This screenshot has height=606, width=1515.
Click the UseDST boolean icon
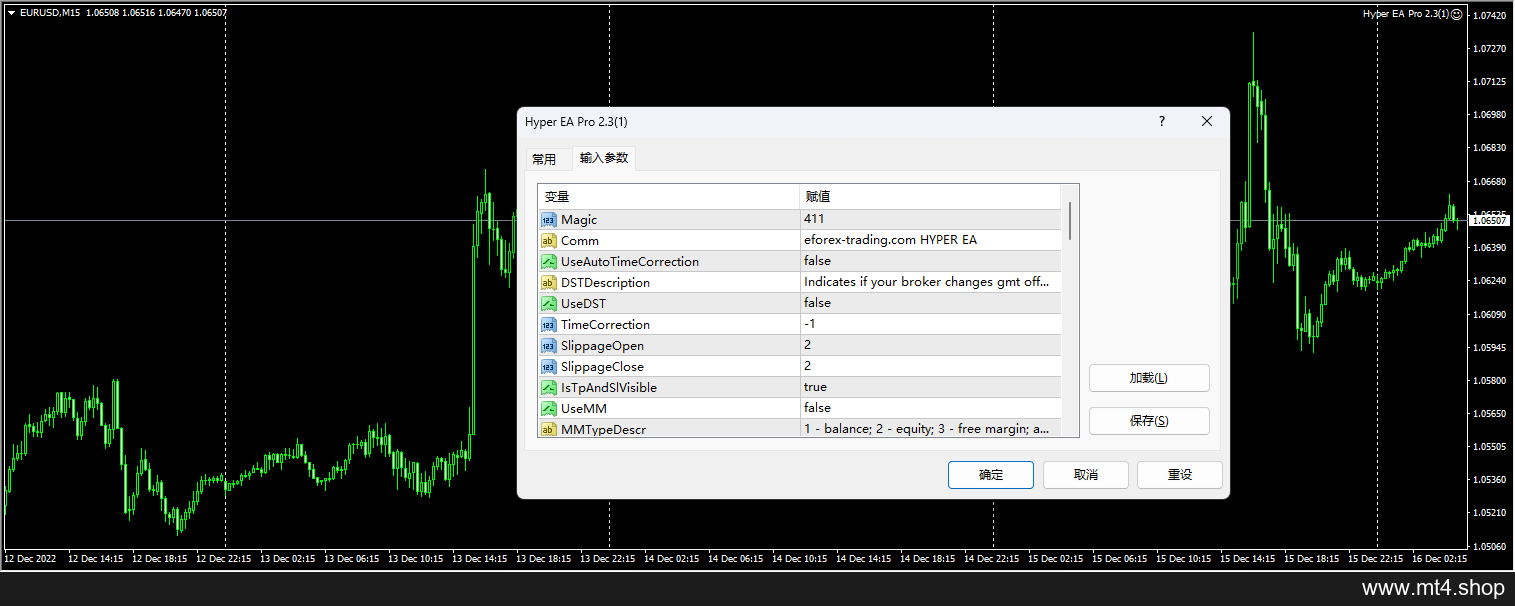coord(548,303)
